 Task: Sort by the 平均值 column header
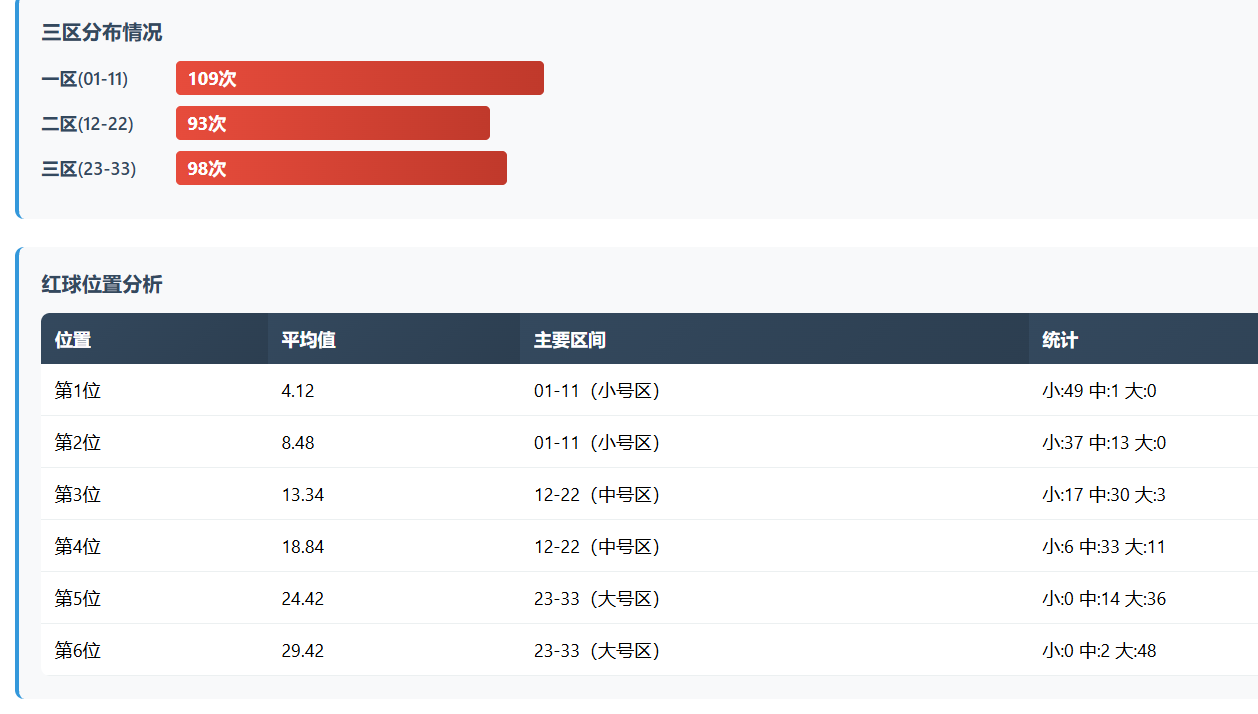click(308, 340)
